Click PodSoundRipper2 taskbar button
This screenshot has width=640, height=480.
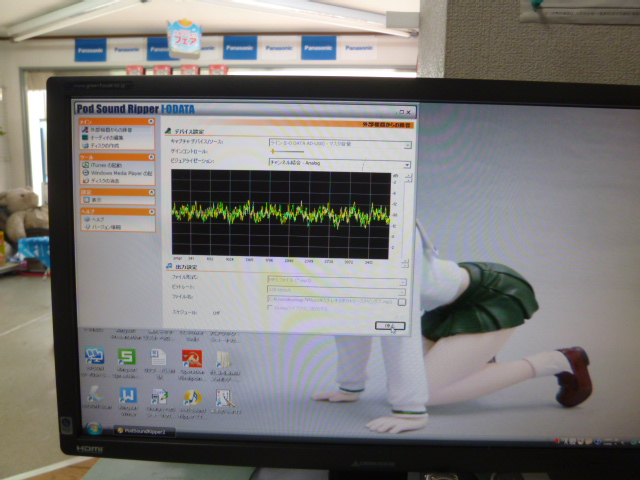pyautogui.click(x=146, y=430)
